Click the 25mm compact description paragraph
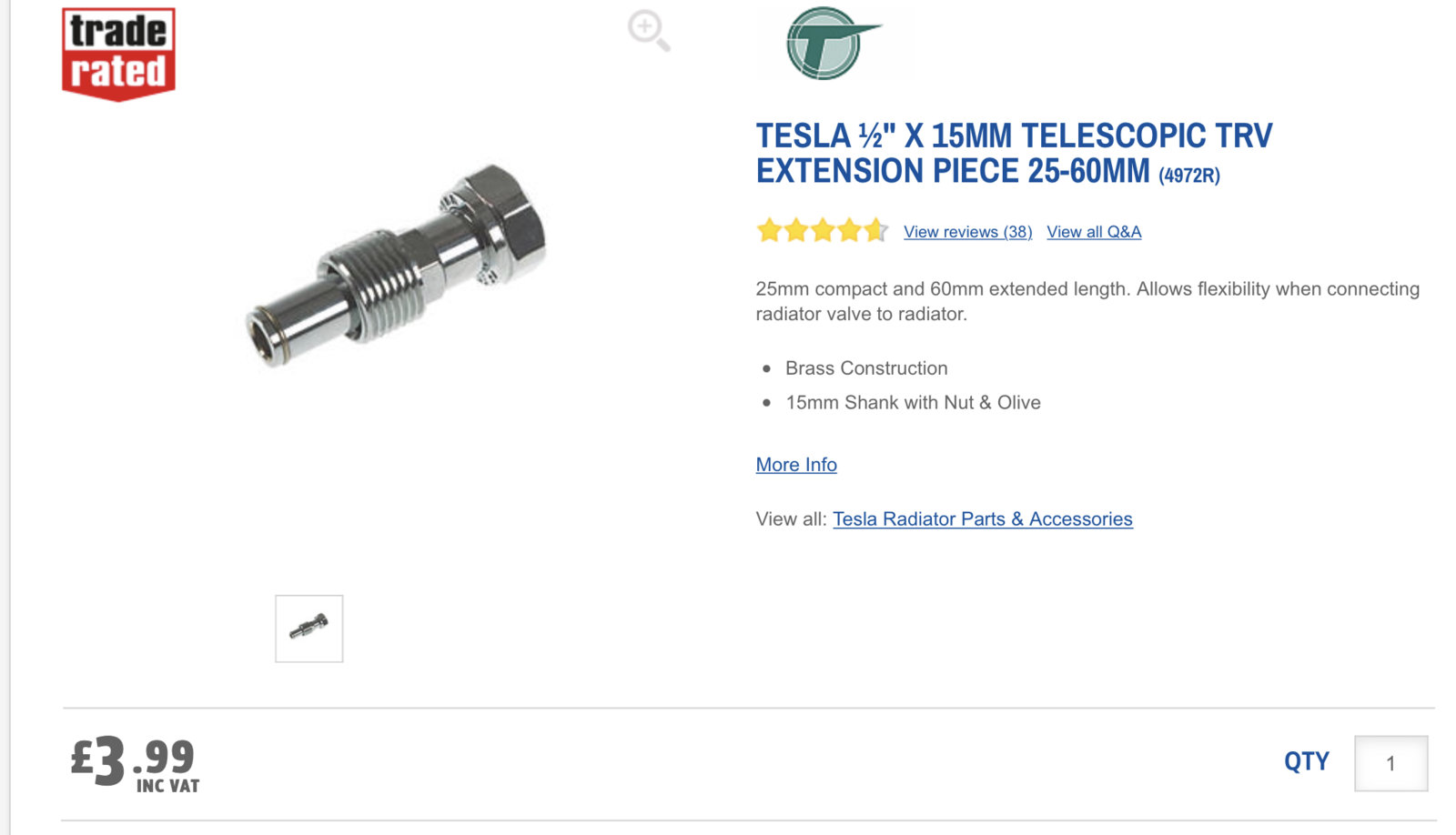Screen dimensions: 1456x835 (1087, 301)
